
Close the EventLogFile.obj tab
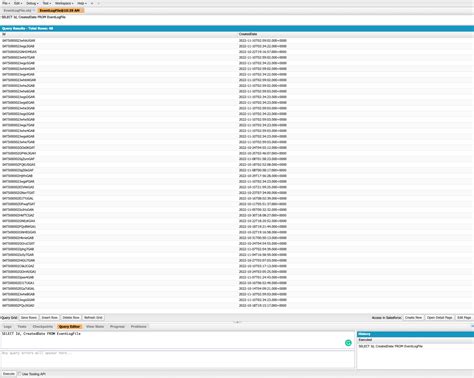pyautogui.click(x=34, y=10)
